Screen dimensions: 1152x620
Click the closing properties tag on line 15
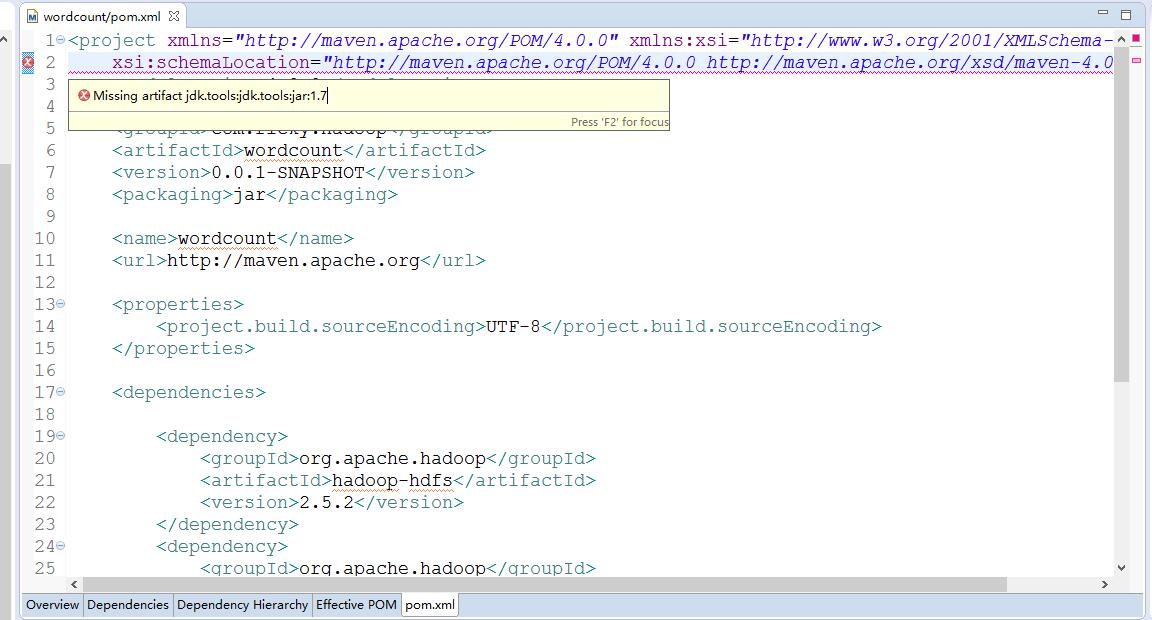(x=183, y=348)
